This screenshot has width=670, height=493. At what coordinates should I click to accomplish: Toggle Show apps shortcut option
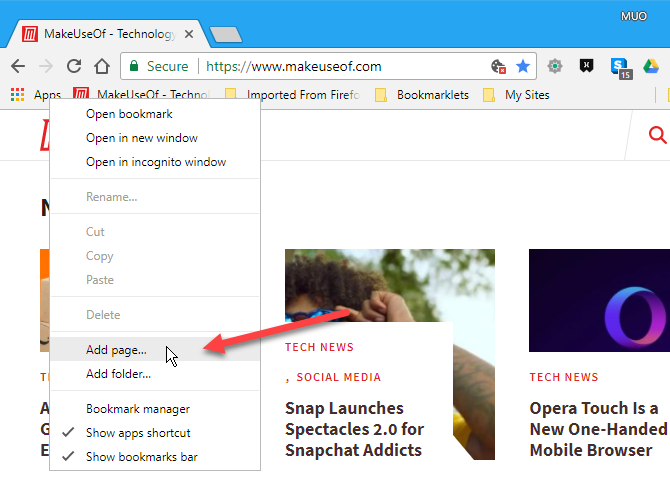(x=138, y=433)
